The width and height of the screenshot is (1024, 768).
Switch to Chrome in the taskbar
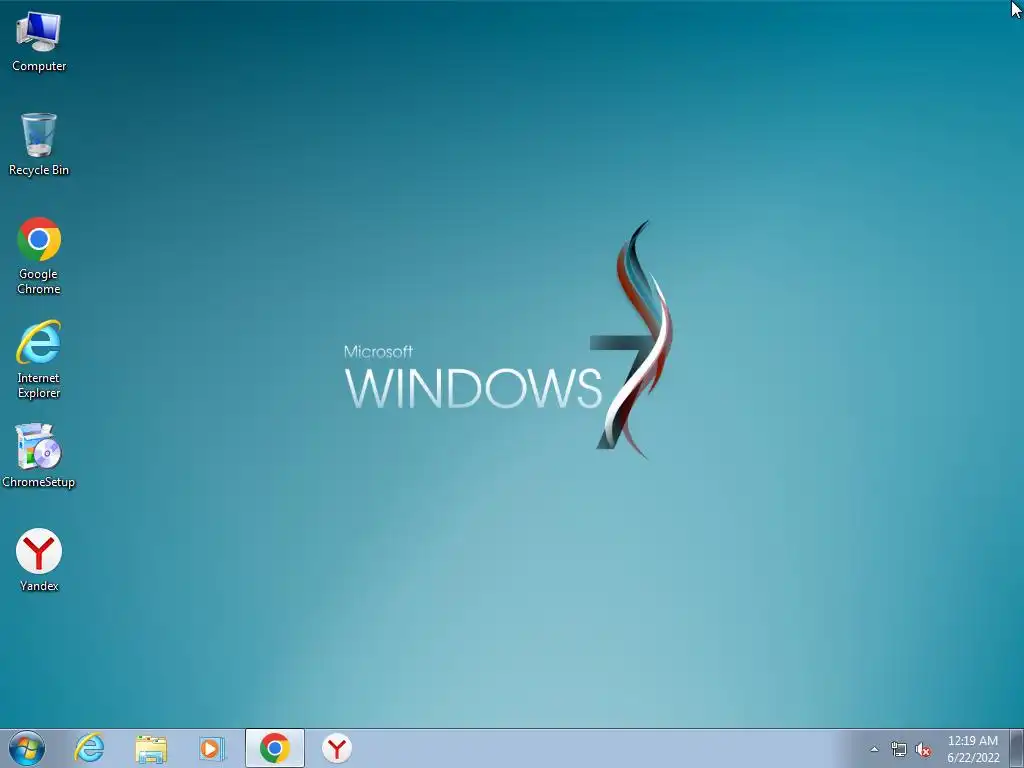tap(275, 748)
